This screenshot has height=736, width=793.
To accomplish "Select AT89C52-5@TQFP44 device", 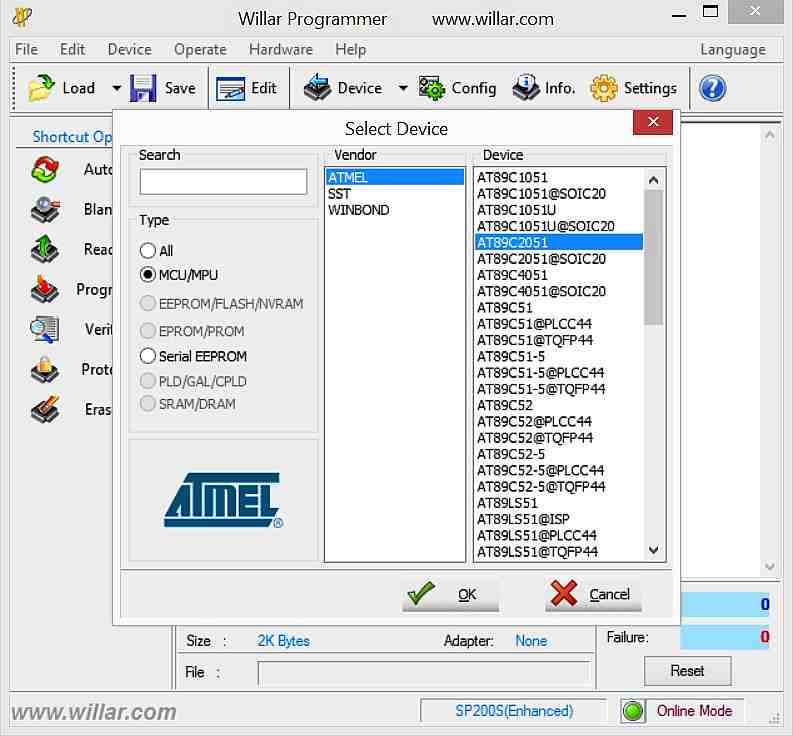I will tap(559, 487).
